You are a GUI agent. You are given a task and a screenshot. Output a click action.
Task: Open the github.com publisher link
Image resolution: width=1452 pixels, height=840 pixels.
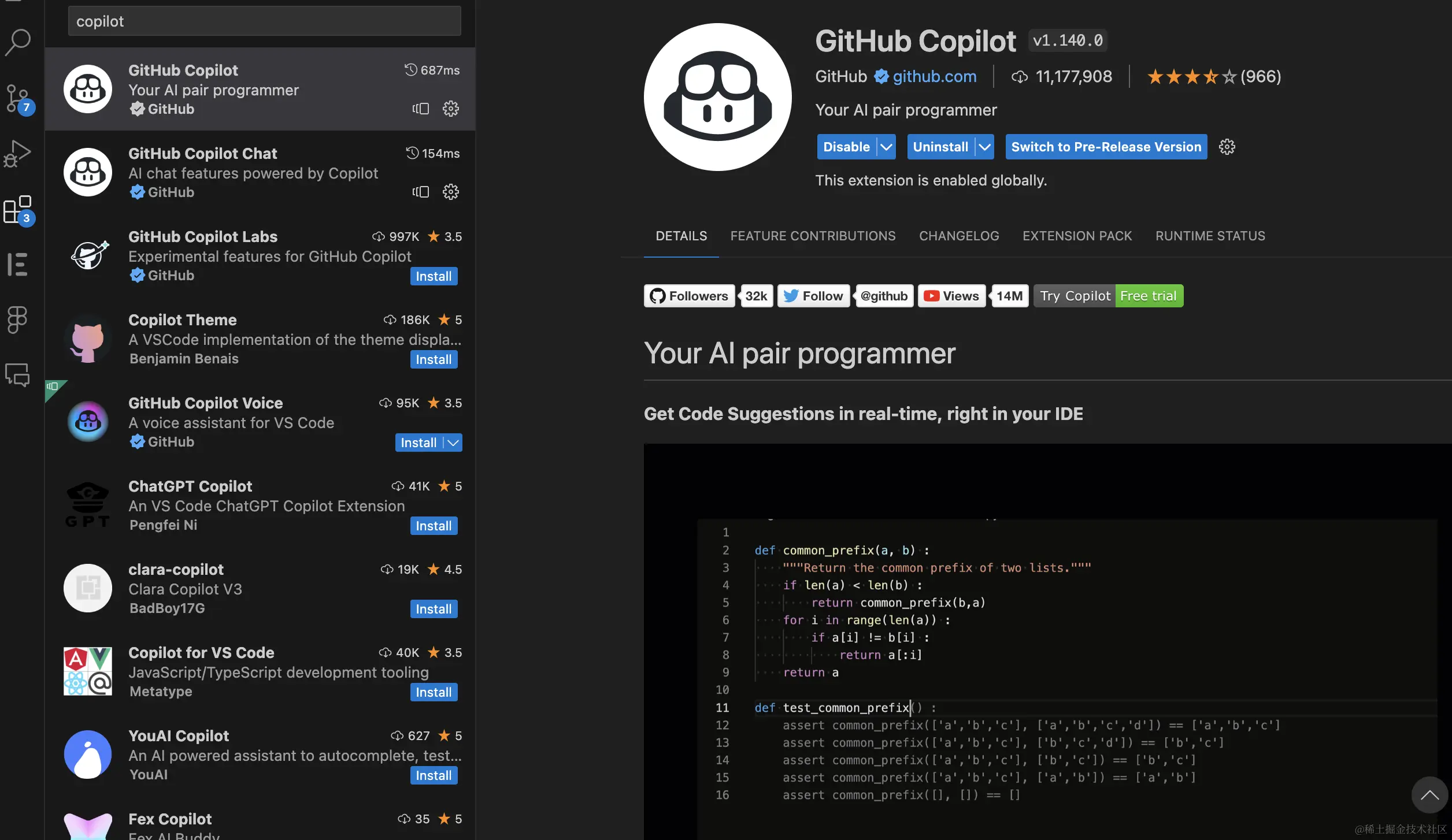934,76
